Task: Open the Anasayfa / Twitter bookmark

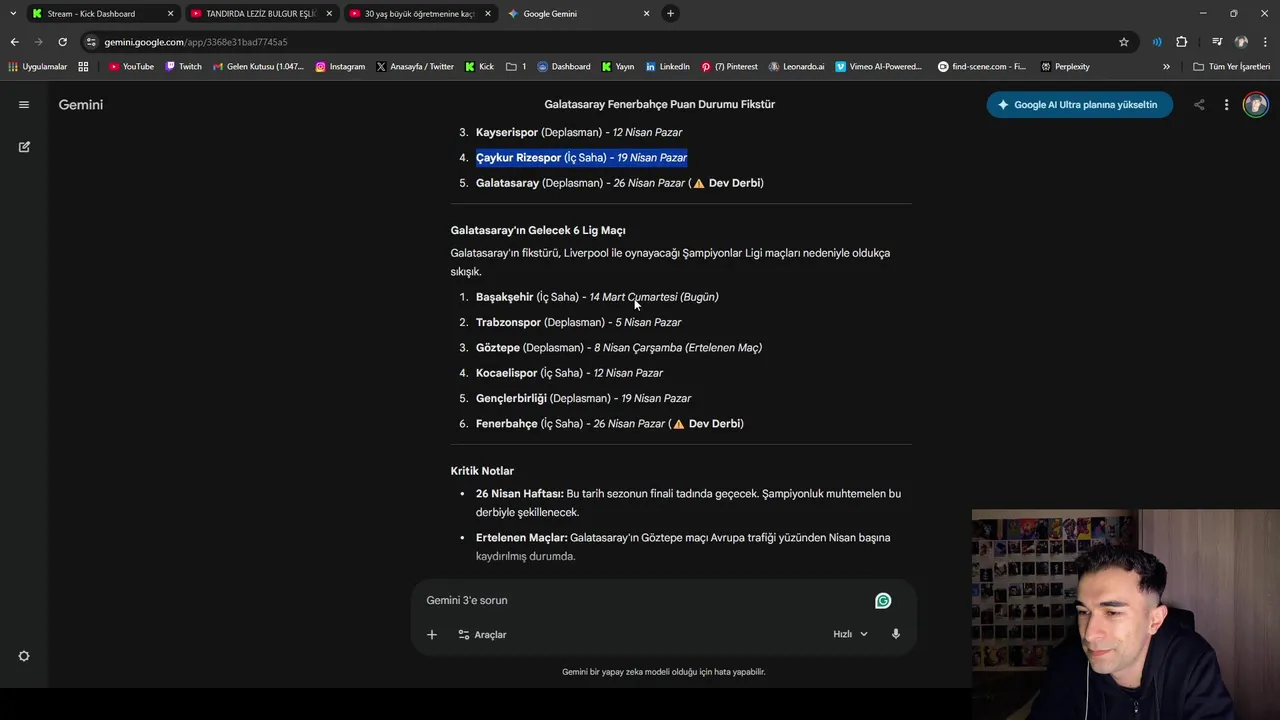Action: pos(415,67)
